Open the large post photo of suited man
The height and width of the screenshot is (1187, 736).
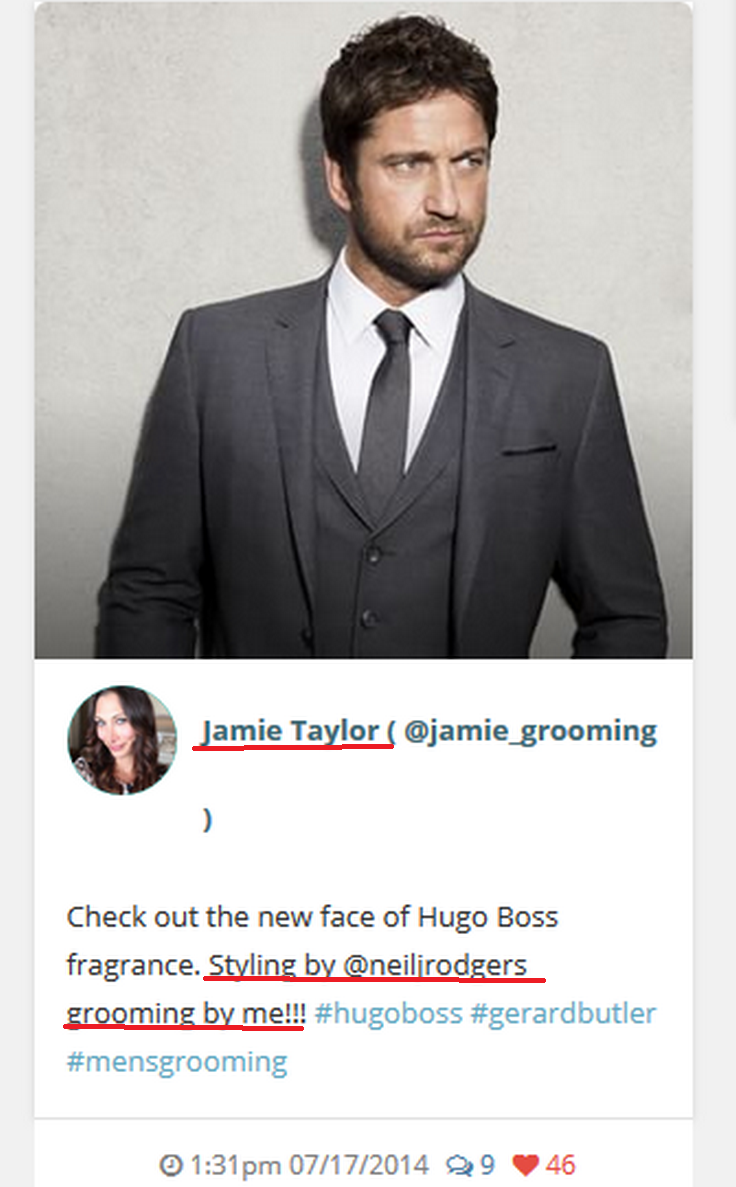363,330
